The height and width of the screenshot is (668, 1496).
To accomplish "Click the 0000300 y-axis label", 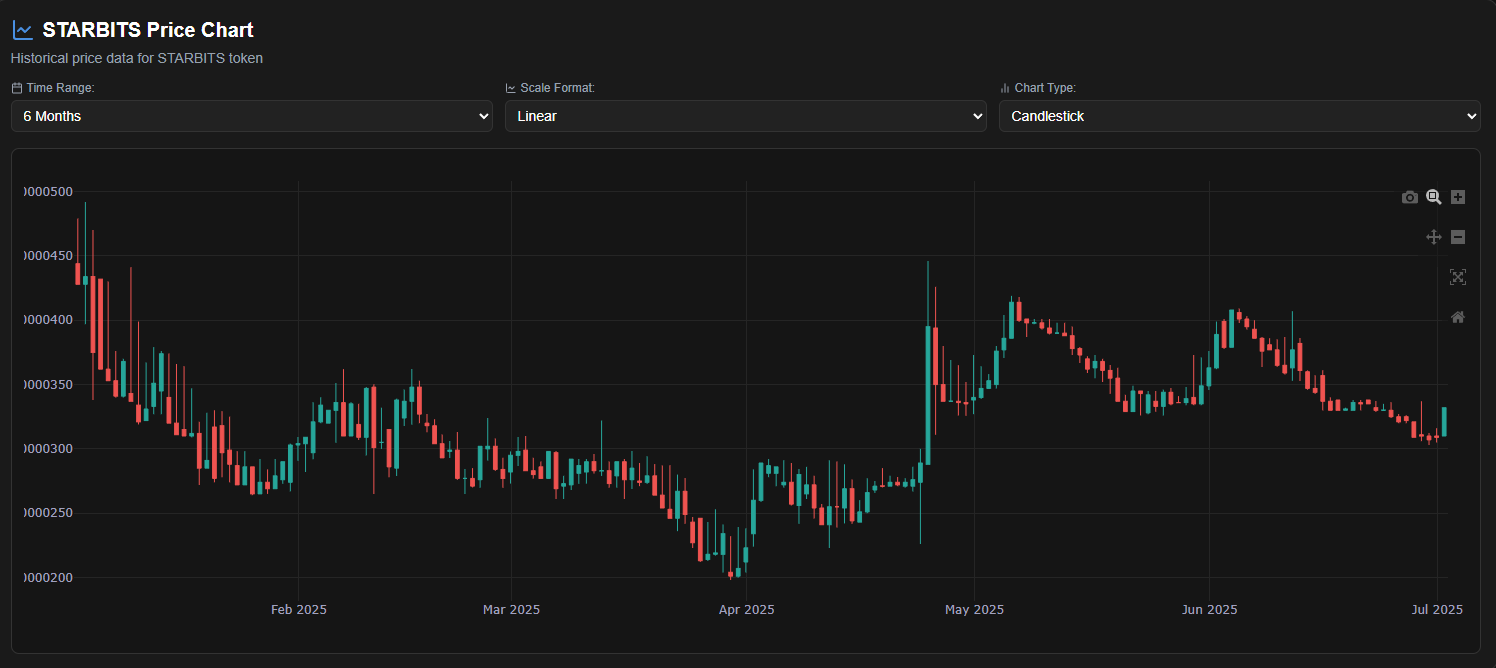I will 48,449.
